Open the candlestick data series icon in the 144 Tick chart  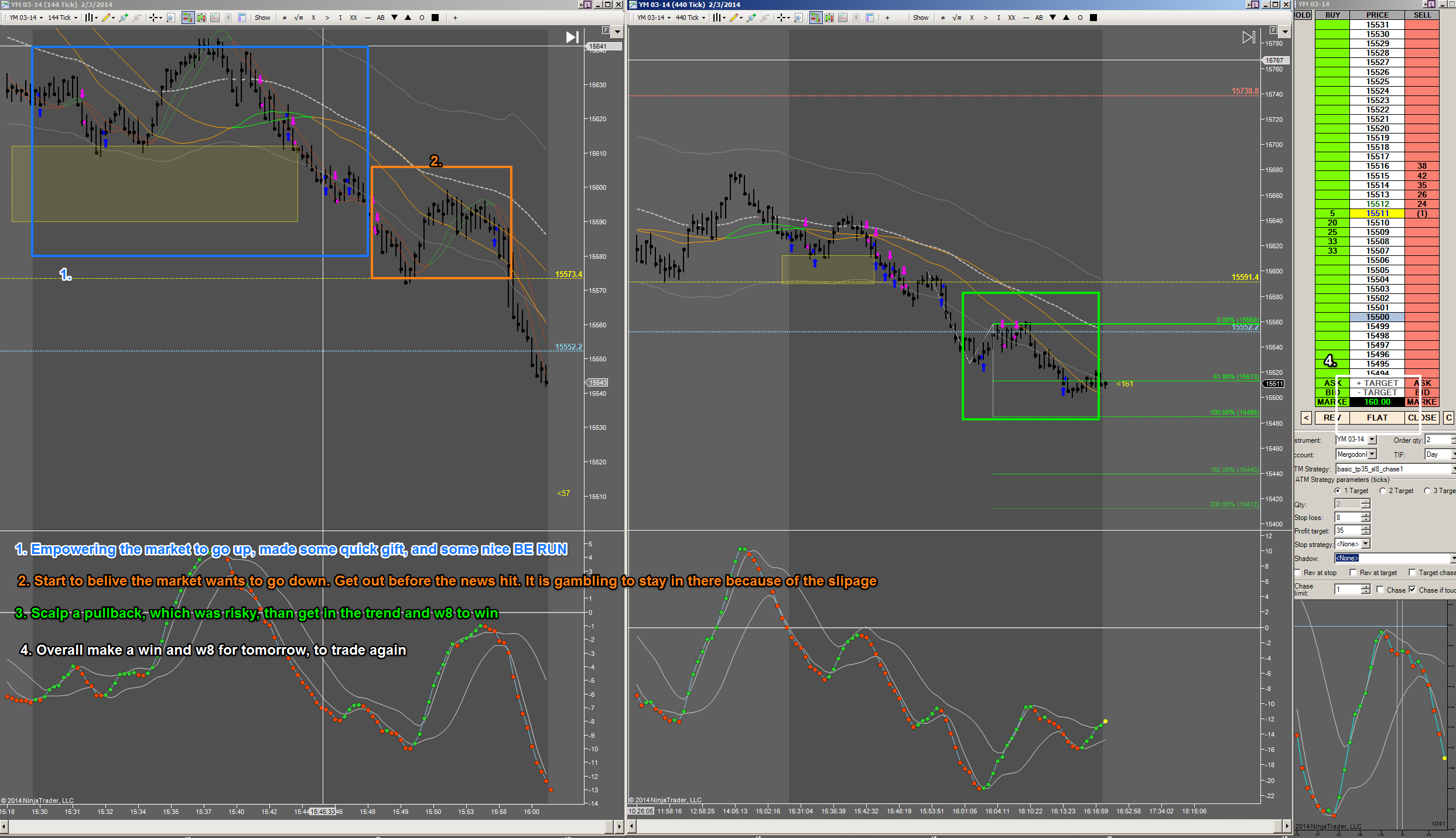click(x=201, y=18)
